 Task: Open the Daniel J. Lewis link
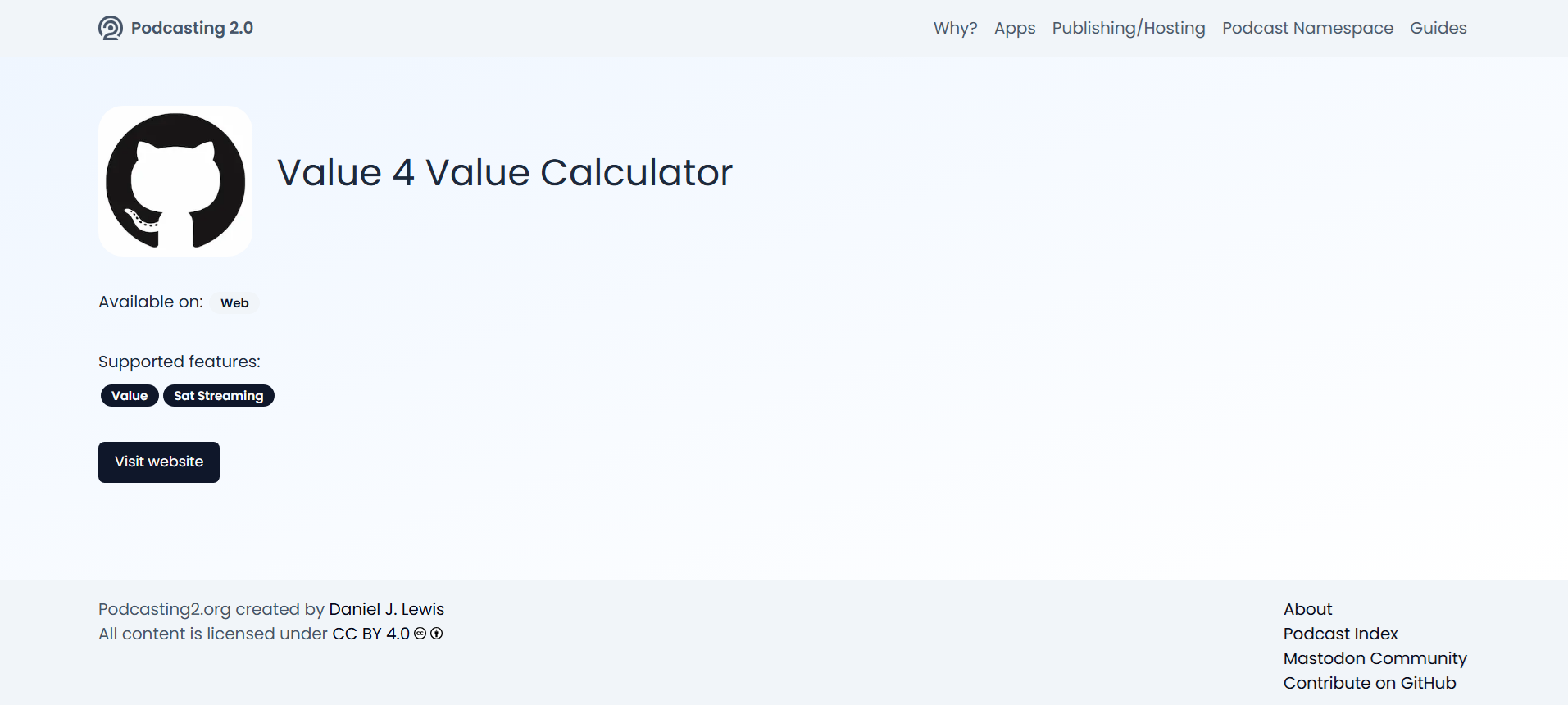point(387,609)
